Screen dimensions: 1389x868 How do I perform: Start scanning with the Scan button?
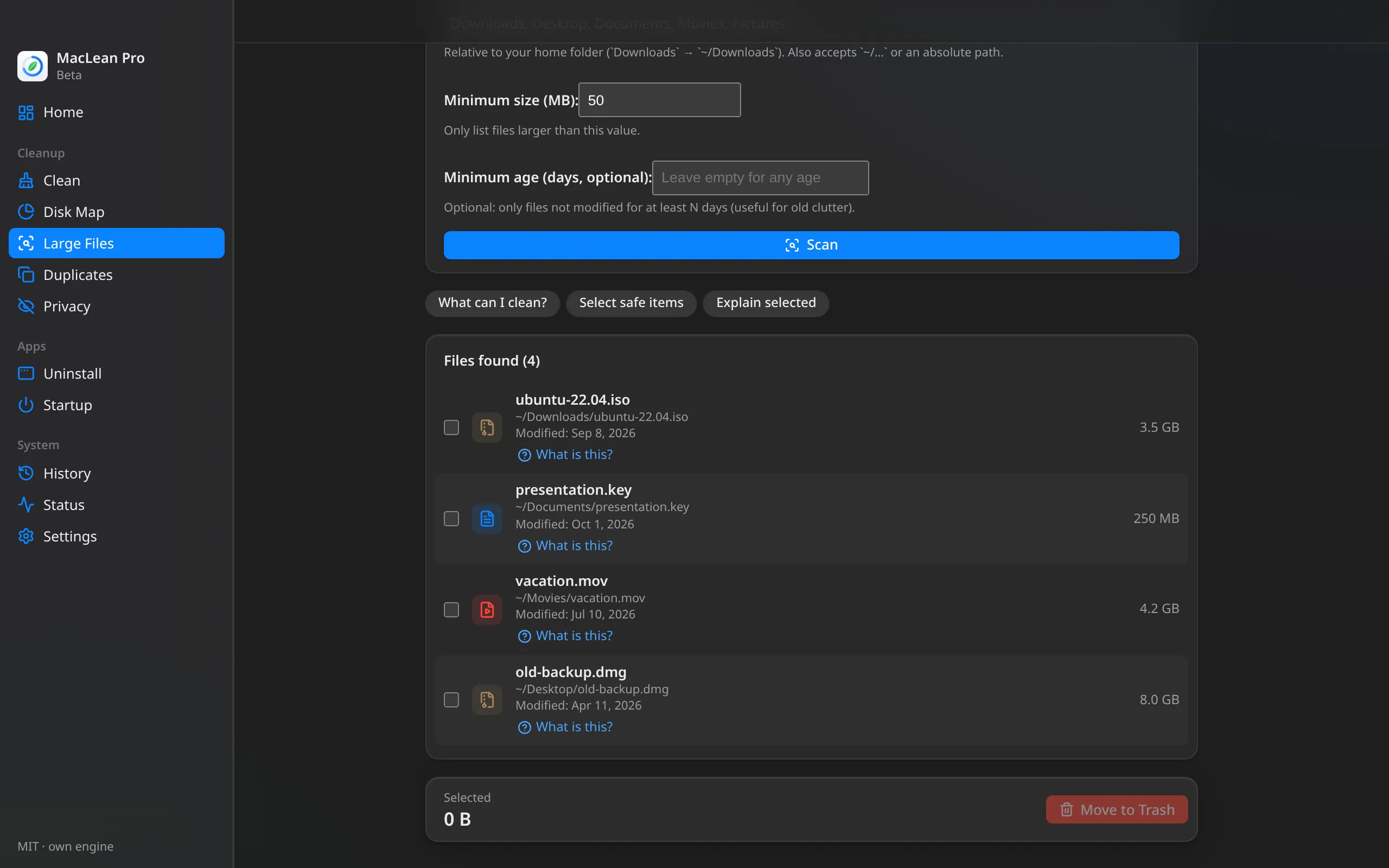[811, 245]
